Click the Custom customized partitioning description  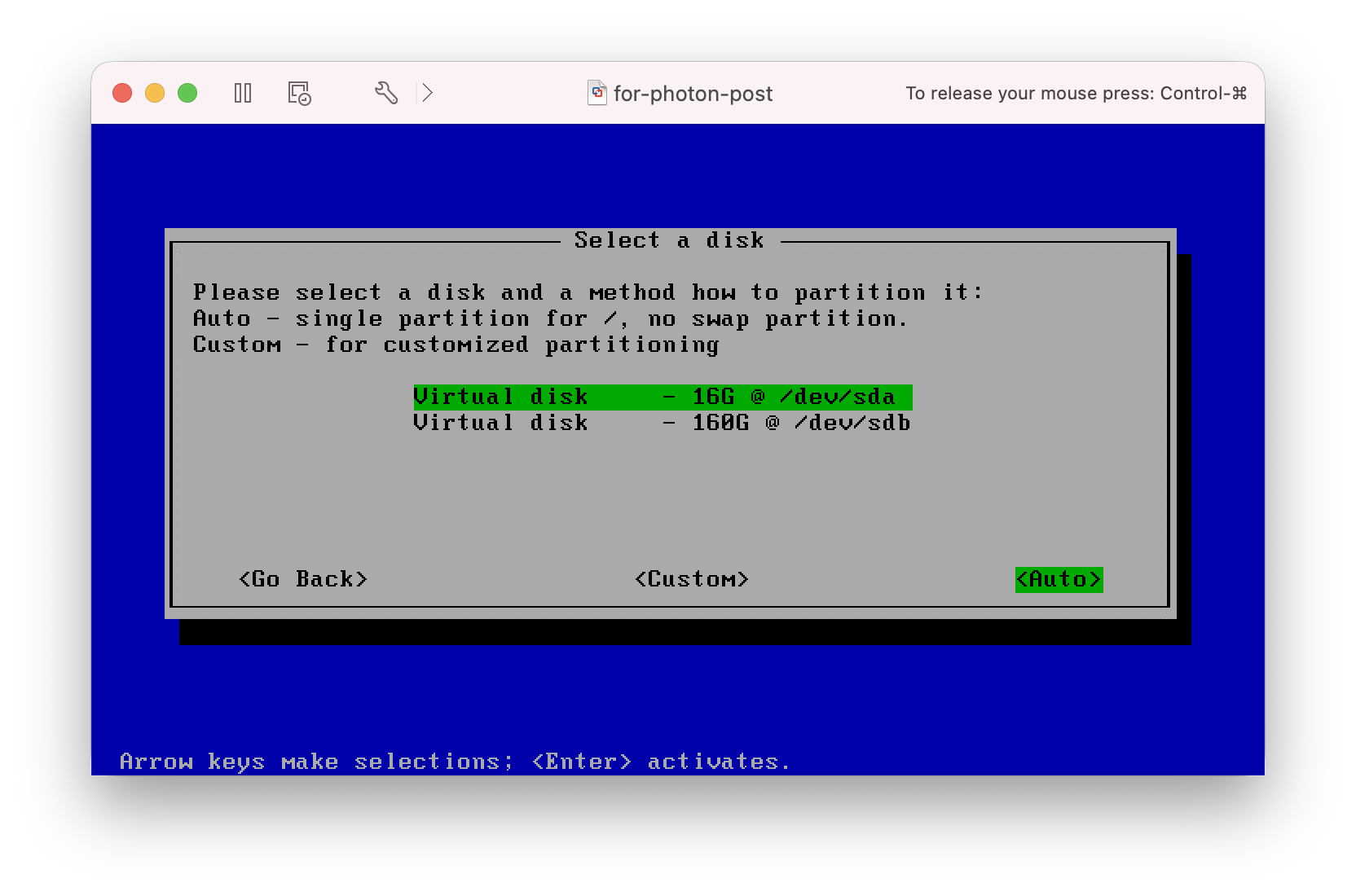point(456,345)
